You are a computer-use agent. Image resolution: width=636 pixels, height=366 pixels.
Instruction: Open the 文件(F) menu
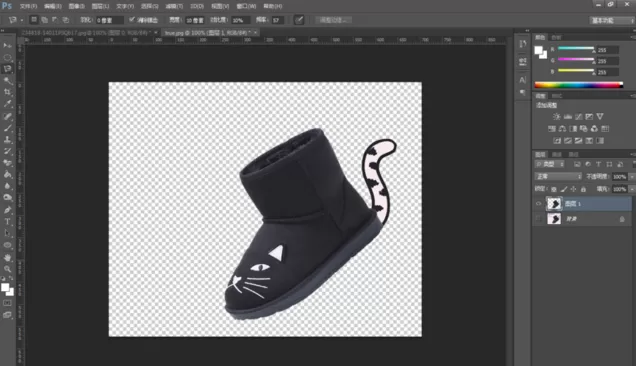pos(28,6)
